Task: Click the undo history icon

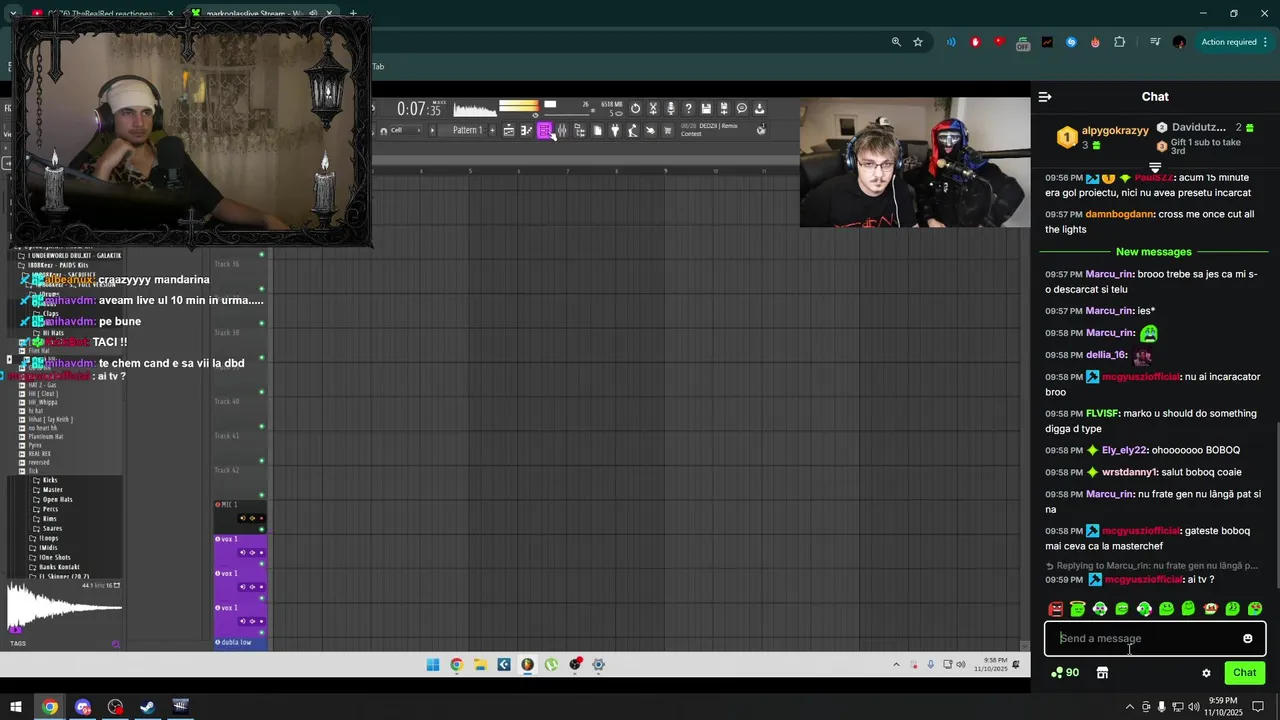Action: coord(635,108)
